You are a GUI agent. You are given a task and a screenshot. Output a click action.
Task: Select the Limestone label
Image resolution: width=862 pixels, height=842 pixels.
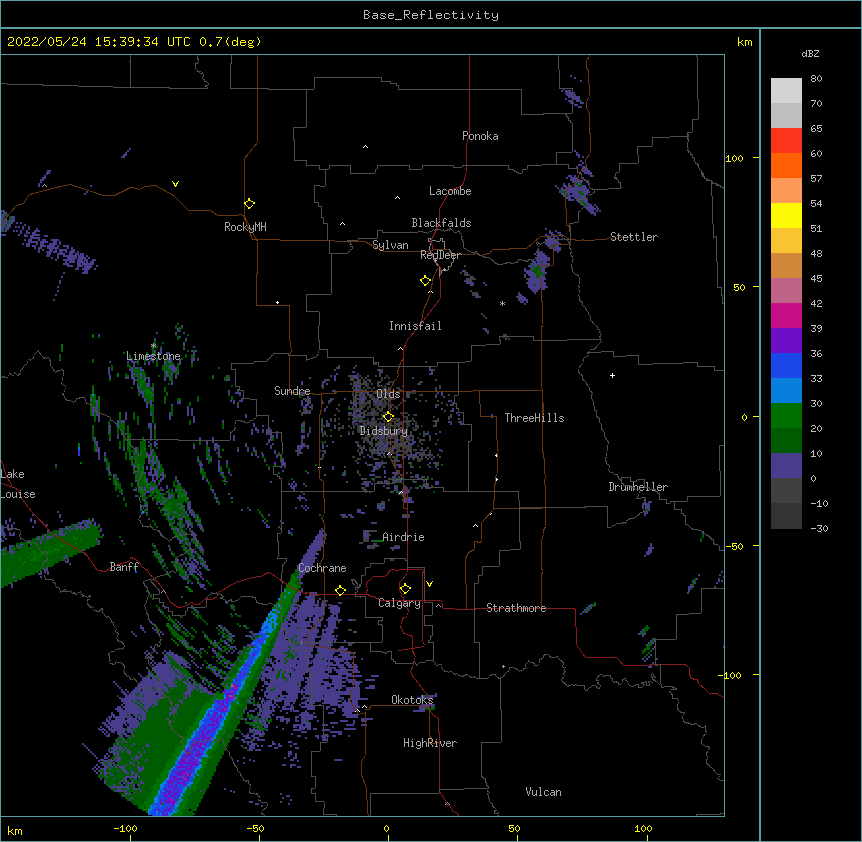[153, 356]
